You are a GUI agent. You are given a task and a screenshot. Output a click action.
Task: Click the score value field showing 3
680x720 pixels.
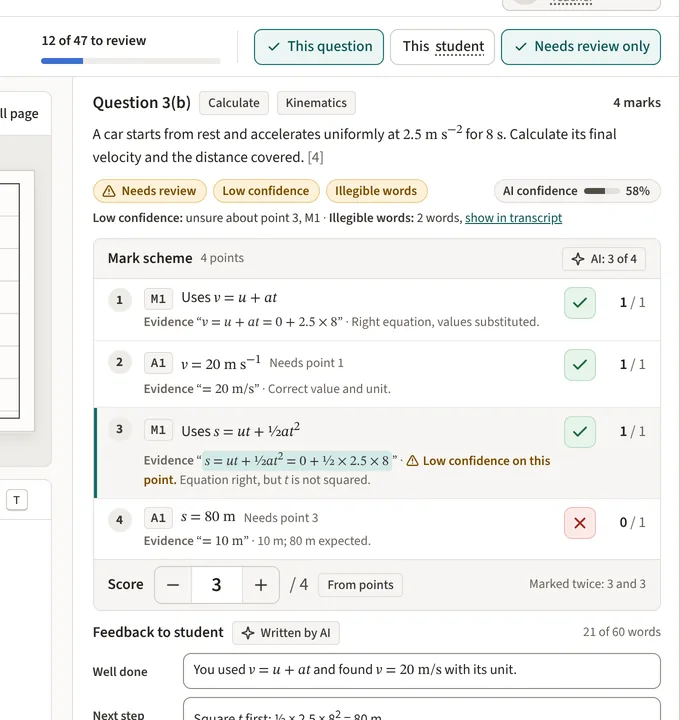tap(217, 585)
